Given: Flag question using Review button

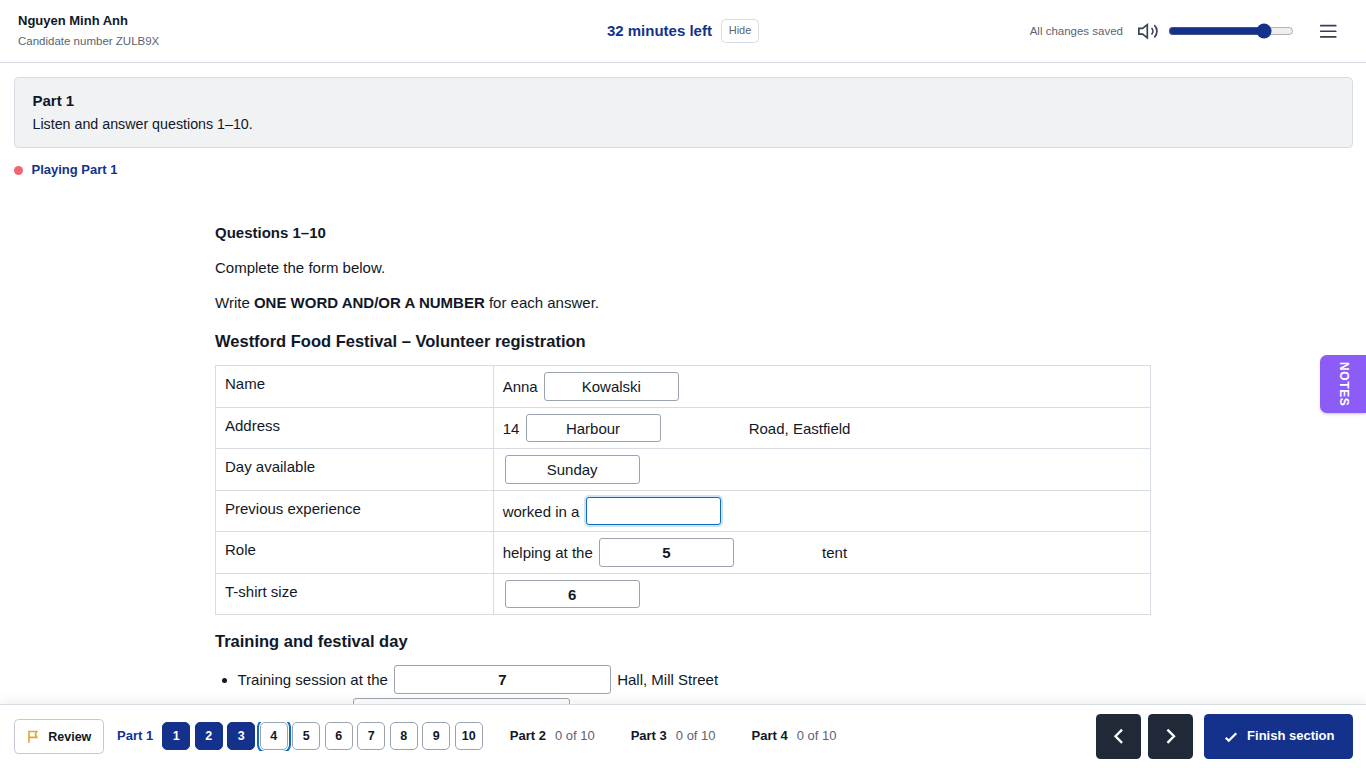Looking at the screenshot, I should pyautogui.click(x=59, y=736).
